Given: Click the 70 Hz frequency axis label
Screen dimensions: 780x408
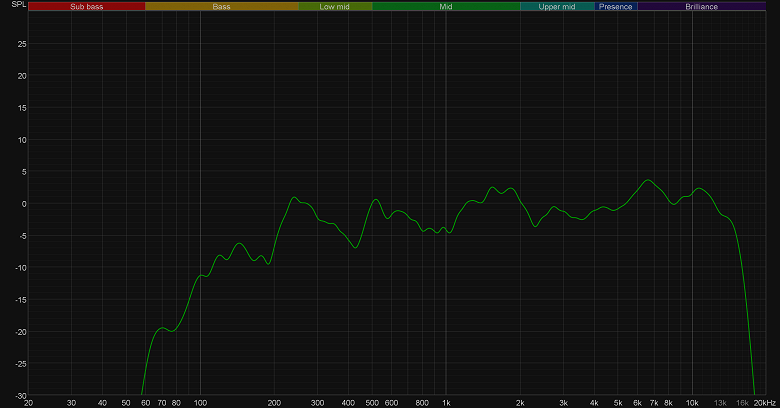Looking at the screenshot, I should pos(162,403).
